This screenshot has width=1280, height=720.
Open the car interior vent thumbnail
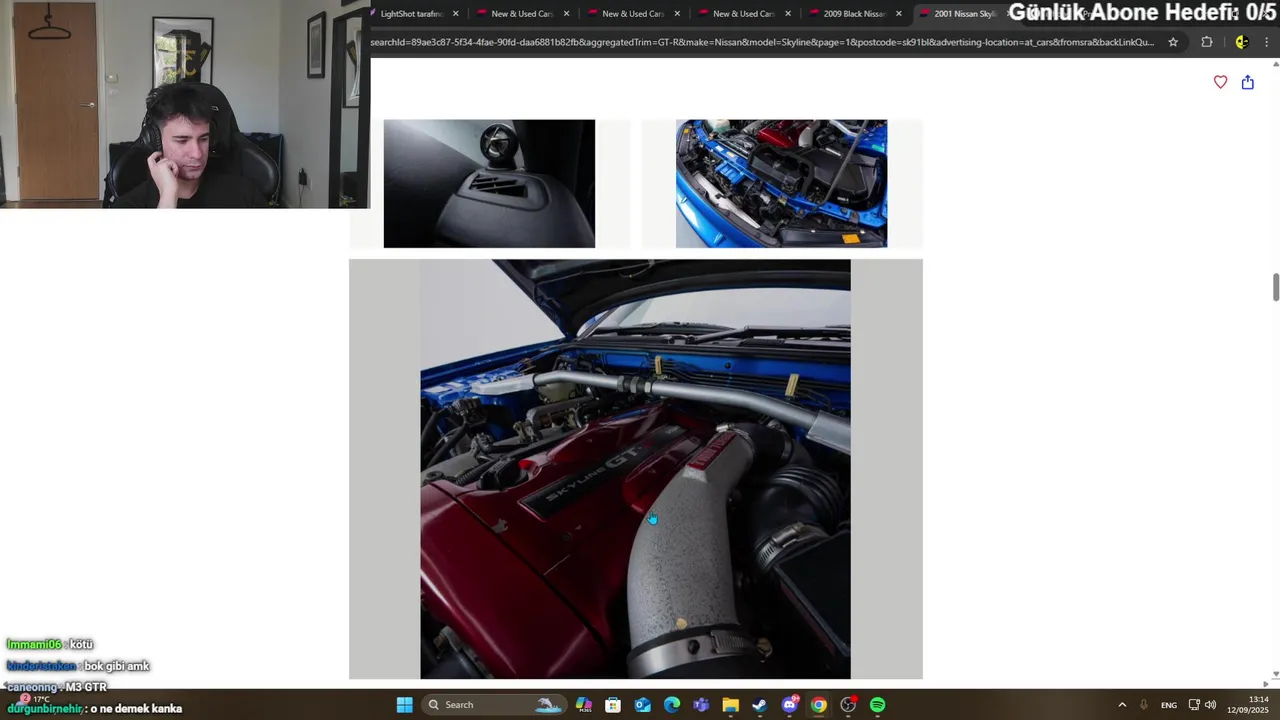pos(489,184)
